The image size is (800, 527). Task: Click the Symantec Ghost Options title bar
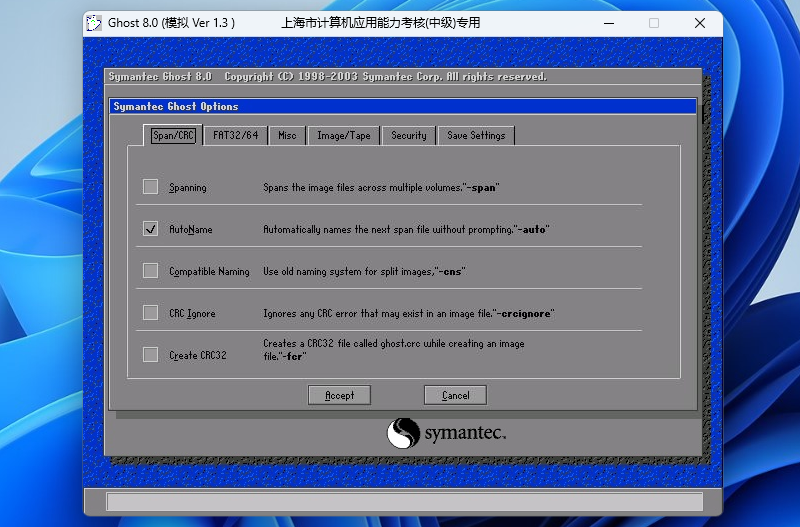pos(403,106)
